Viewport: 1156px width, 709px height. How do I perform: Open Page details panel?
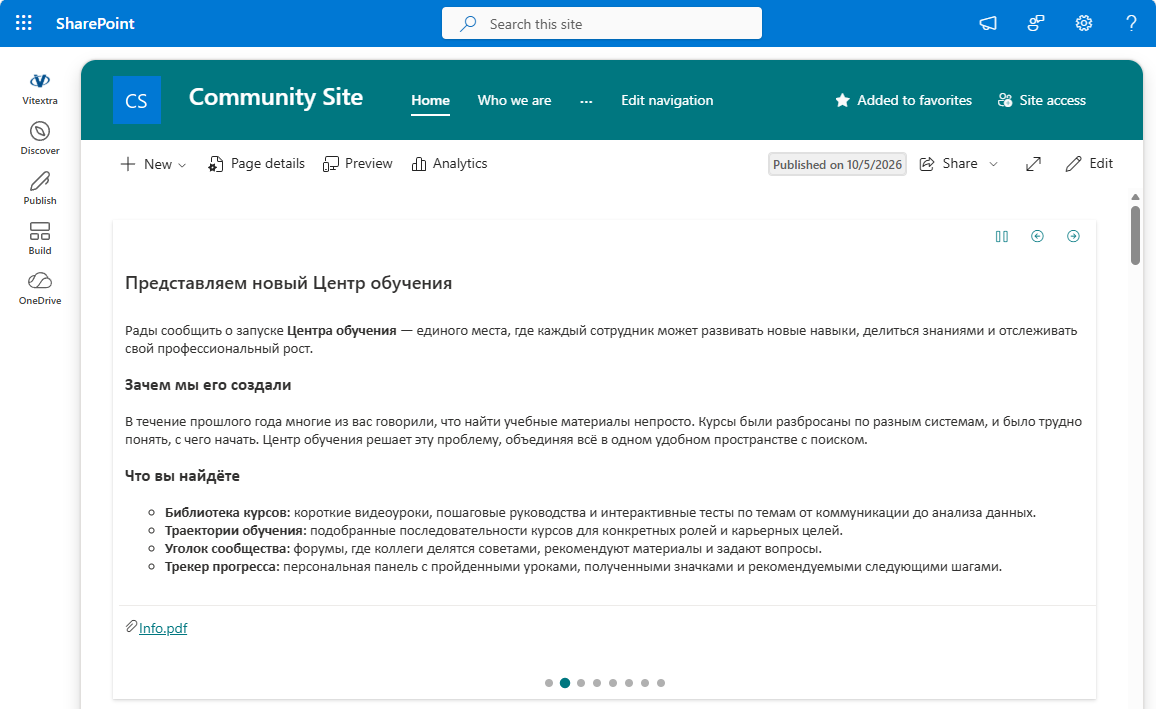256,164
